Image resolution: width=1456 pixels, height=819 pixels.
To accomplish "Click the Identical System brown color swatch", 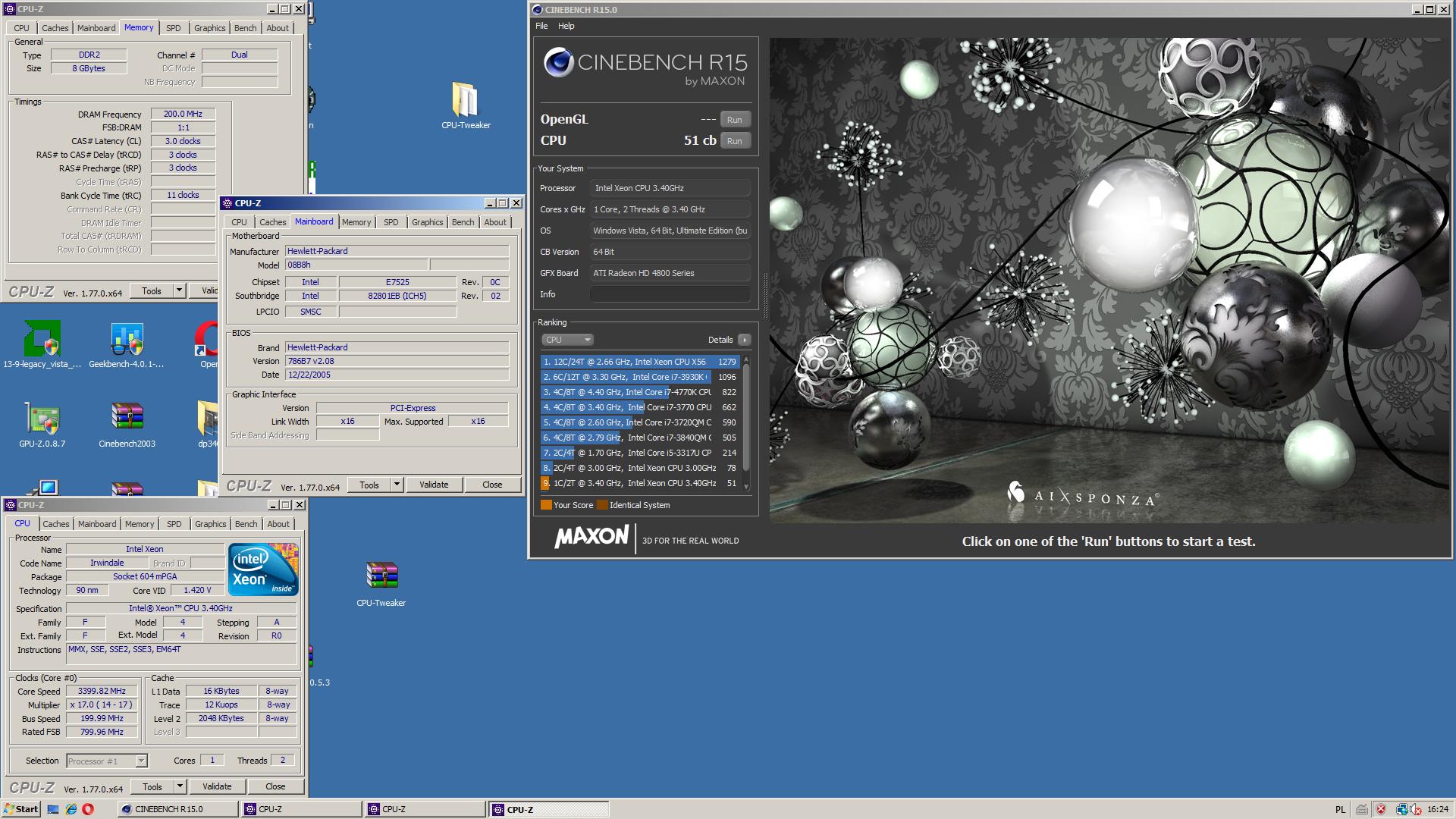I will [x=602, y=505].
